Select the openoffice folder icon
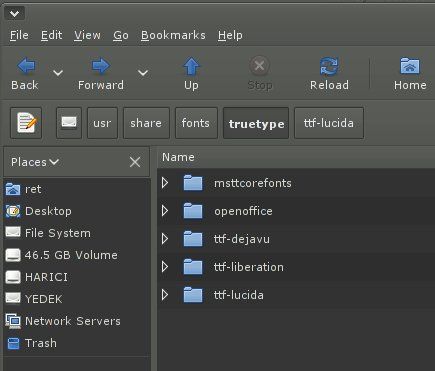Image resolution: width=435 pixels, height=371 pixels. click(193, 211)
